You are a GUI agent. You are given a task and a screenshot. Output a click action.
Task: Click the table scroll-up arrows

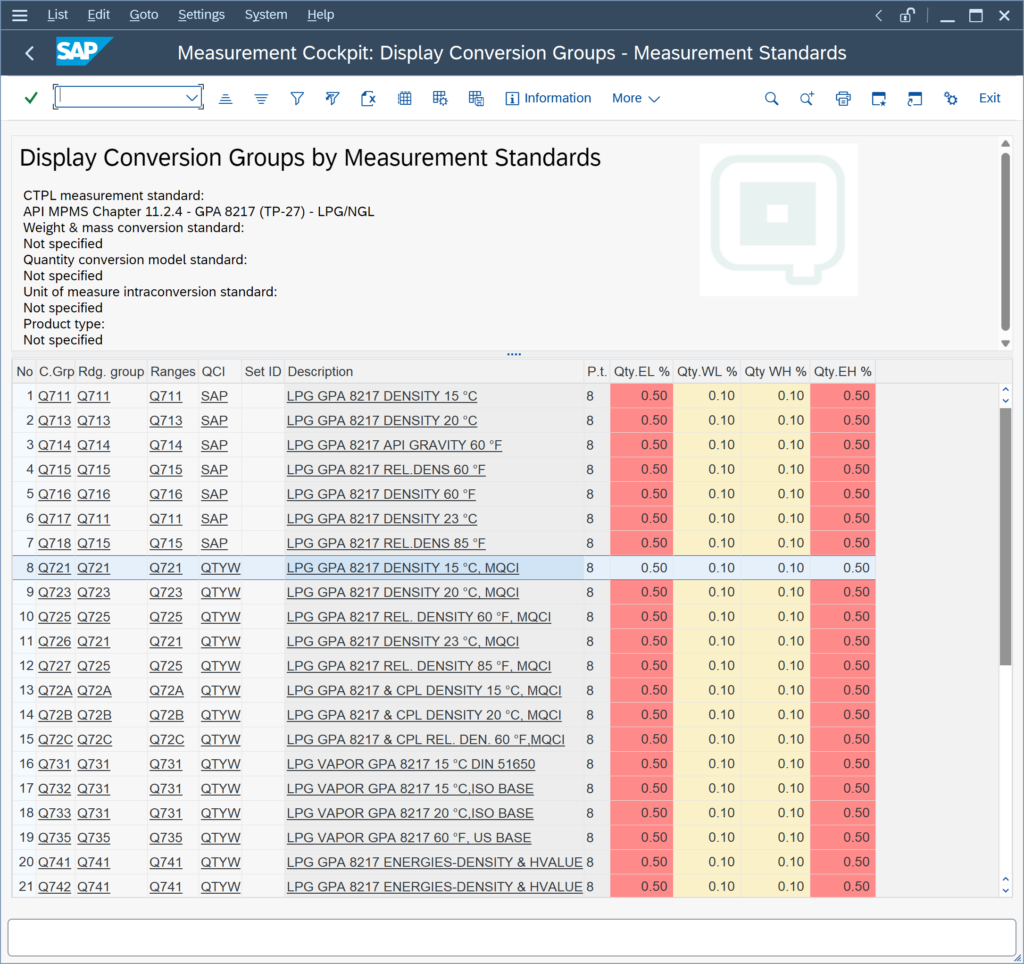click(x=1006, y=395)
